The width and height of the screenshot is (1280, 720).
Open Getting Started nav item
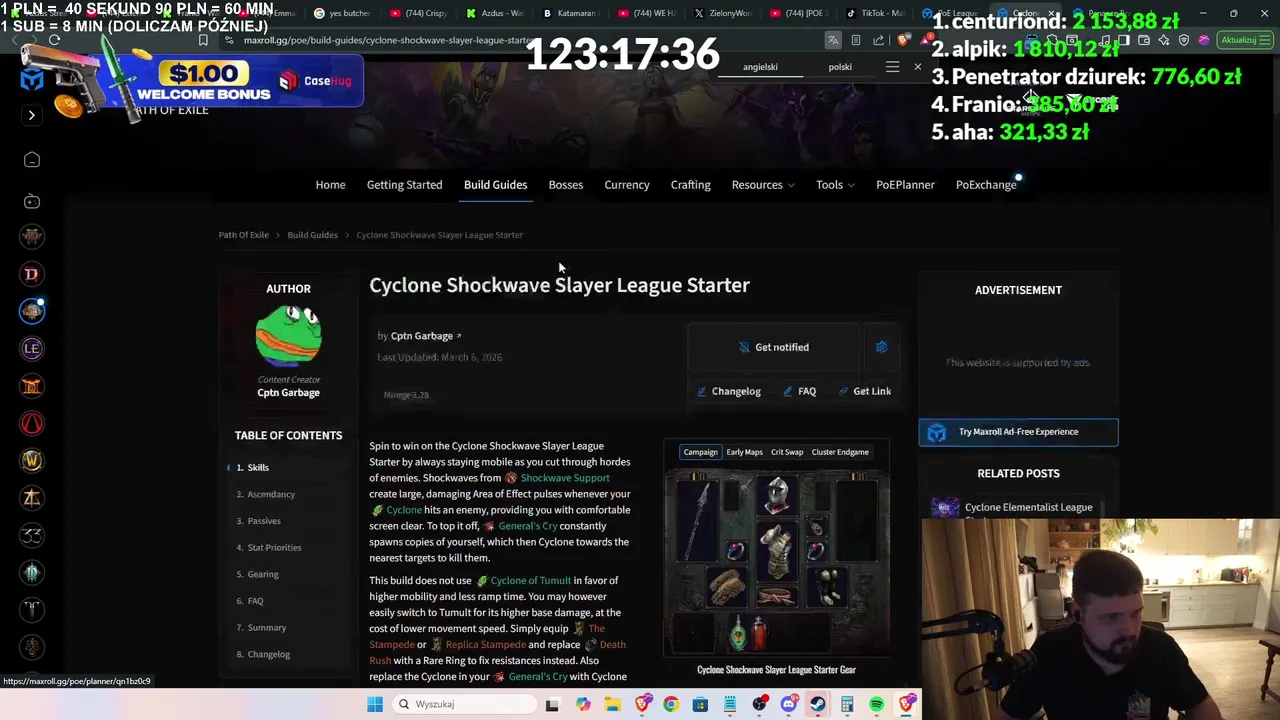pos(404,185)
